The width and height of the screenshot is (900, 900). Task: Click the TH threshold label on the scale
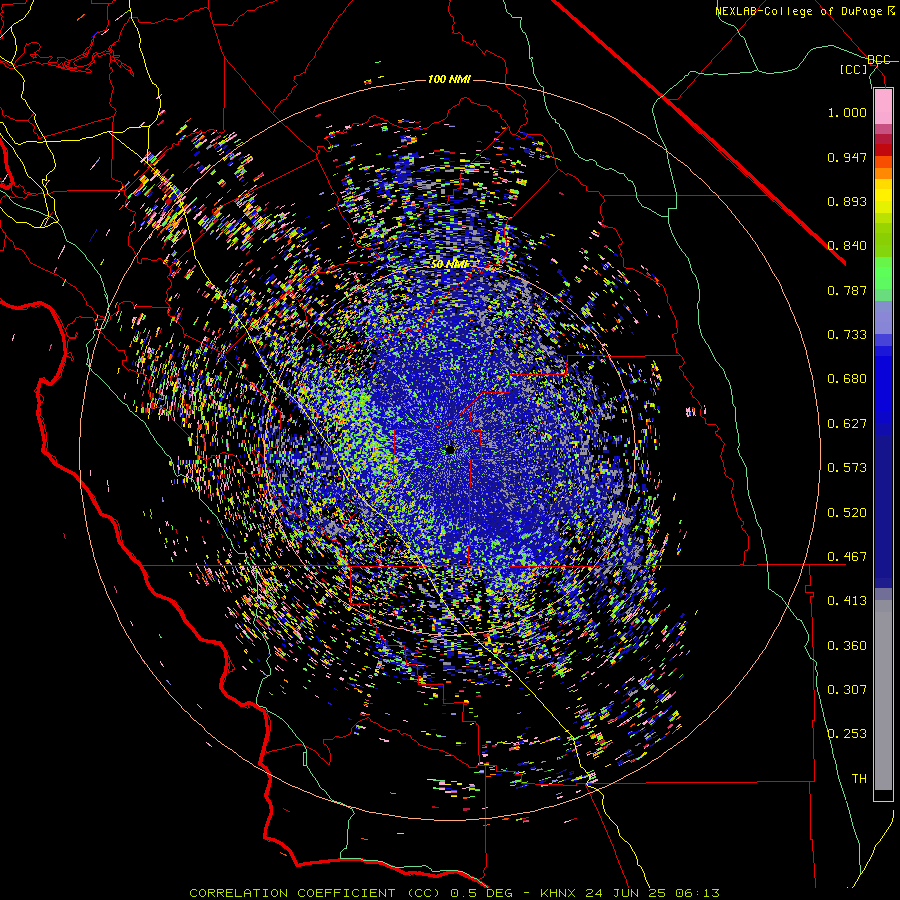pos(859,779)
